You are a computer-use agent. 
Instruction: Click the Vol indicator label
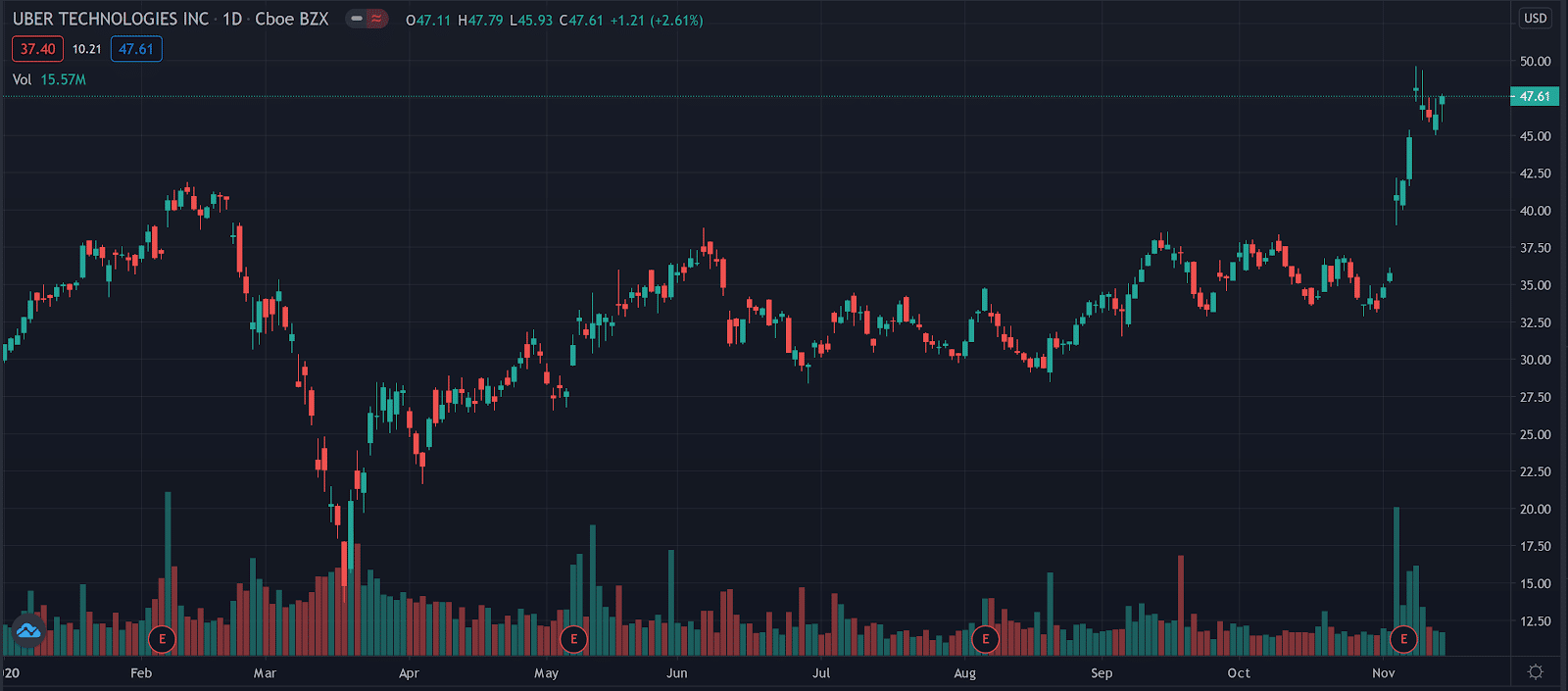[22, 79]
